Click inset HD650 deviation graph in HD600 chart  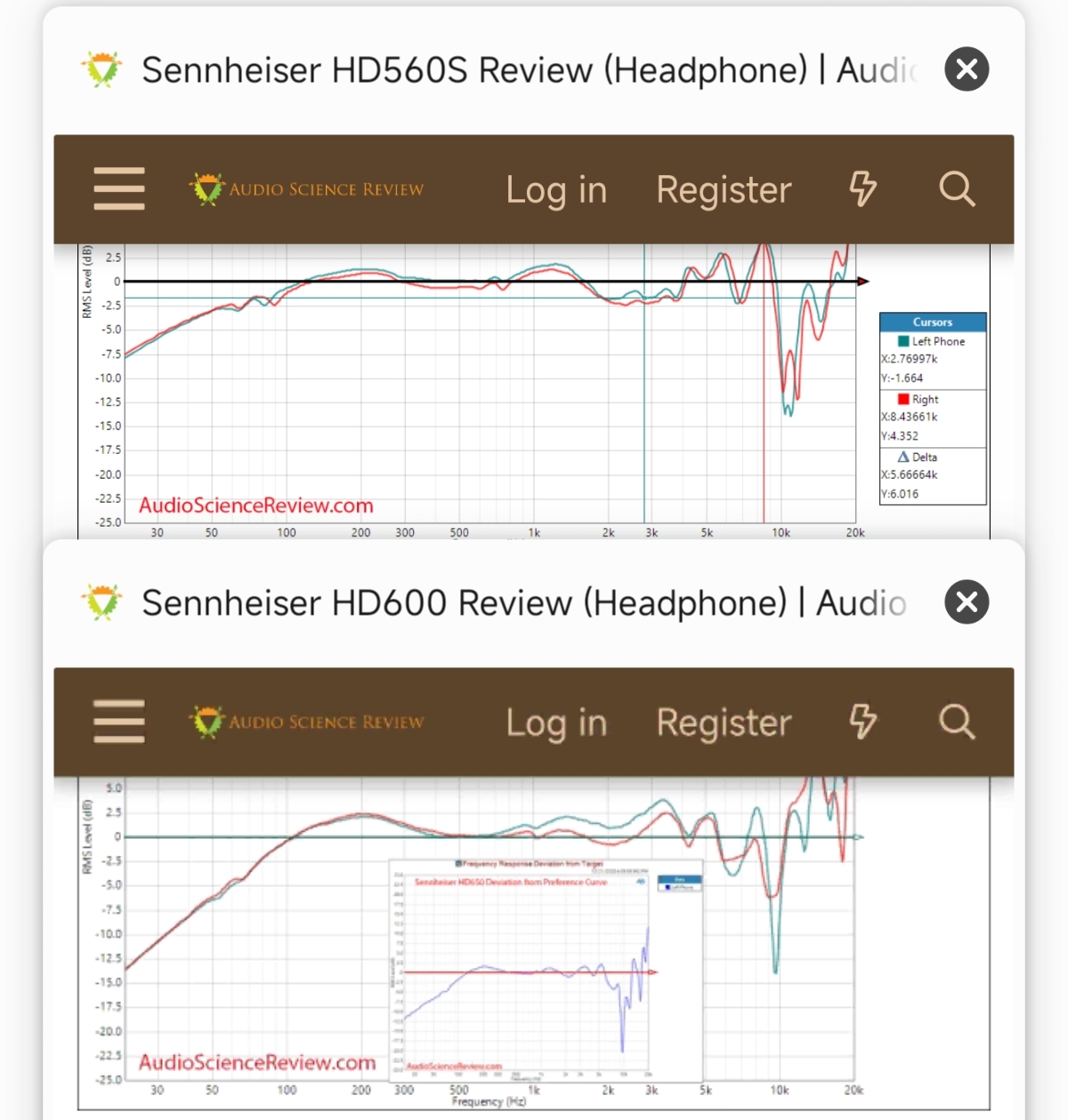pyautogui.click(x=546, y=970)
